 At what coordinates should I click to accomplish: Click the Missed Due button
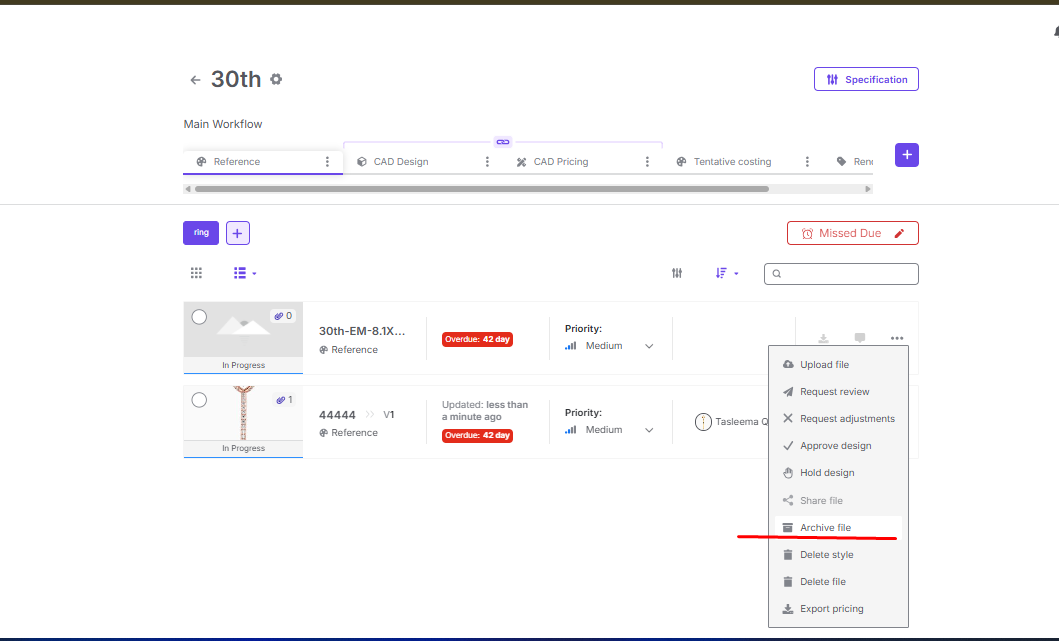852,233
